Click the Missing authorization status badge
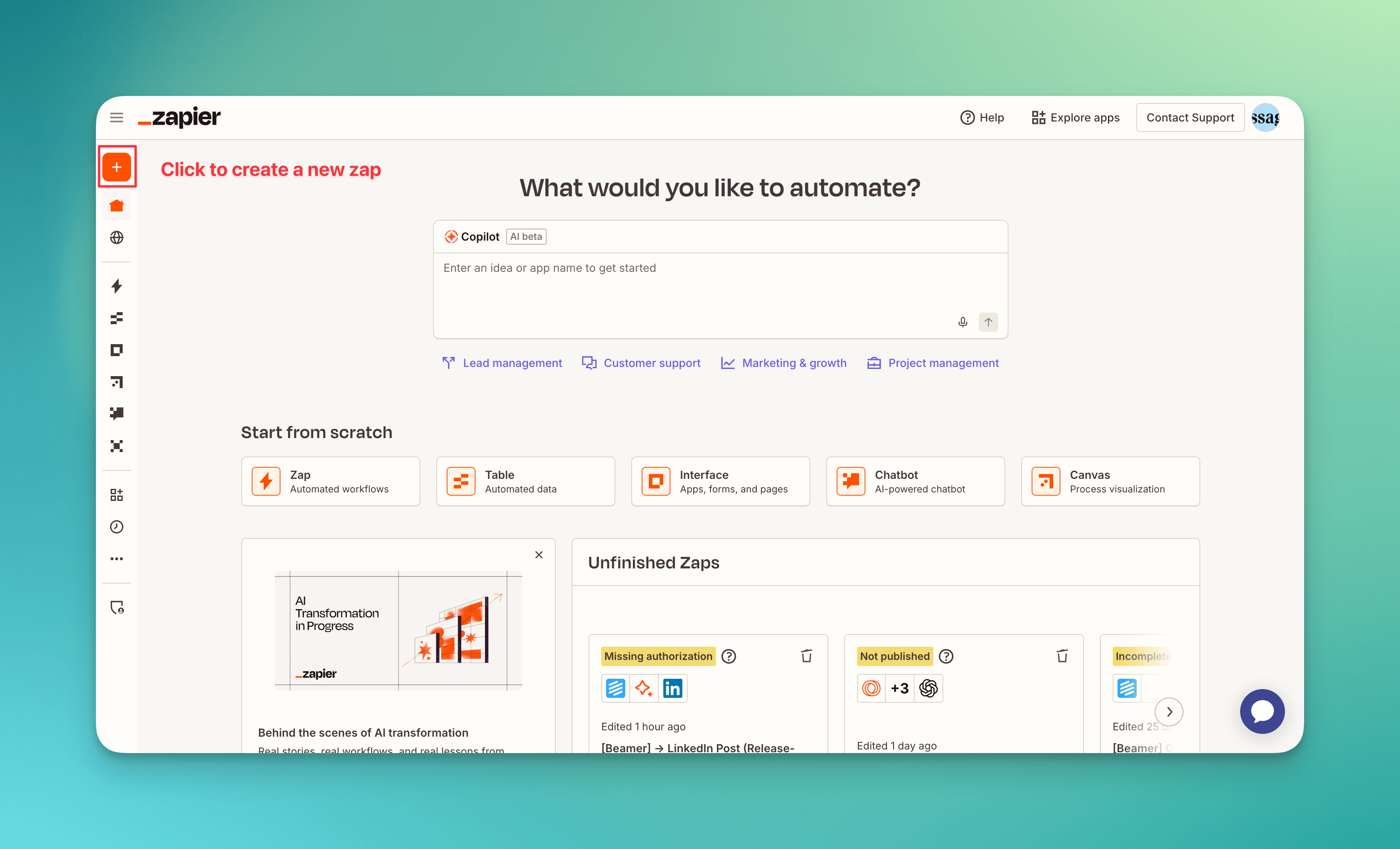This screenshot has height=849, width=1400. click(x=658, y=656)
